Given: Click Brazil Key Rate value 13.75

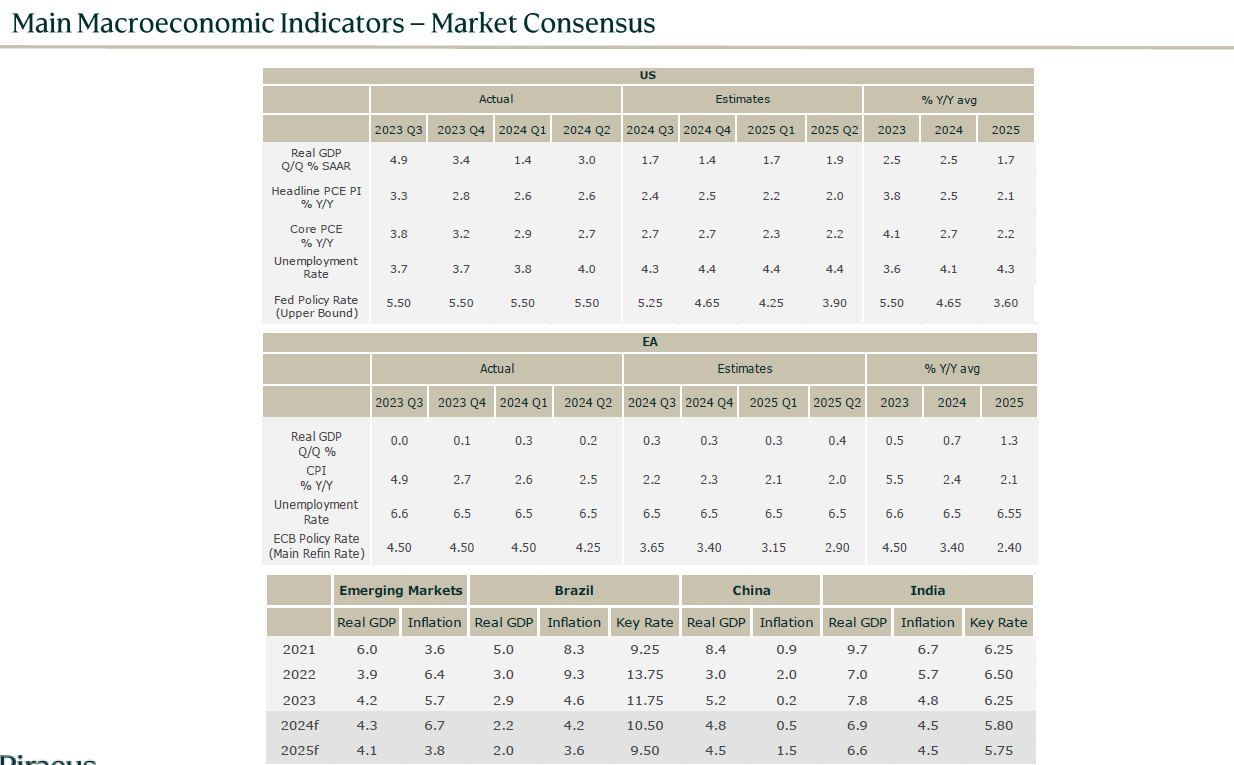Looking at the screenshot, I should (x=644, y=675).
